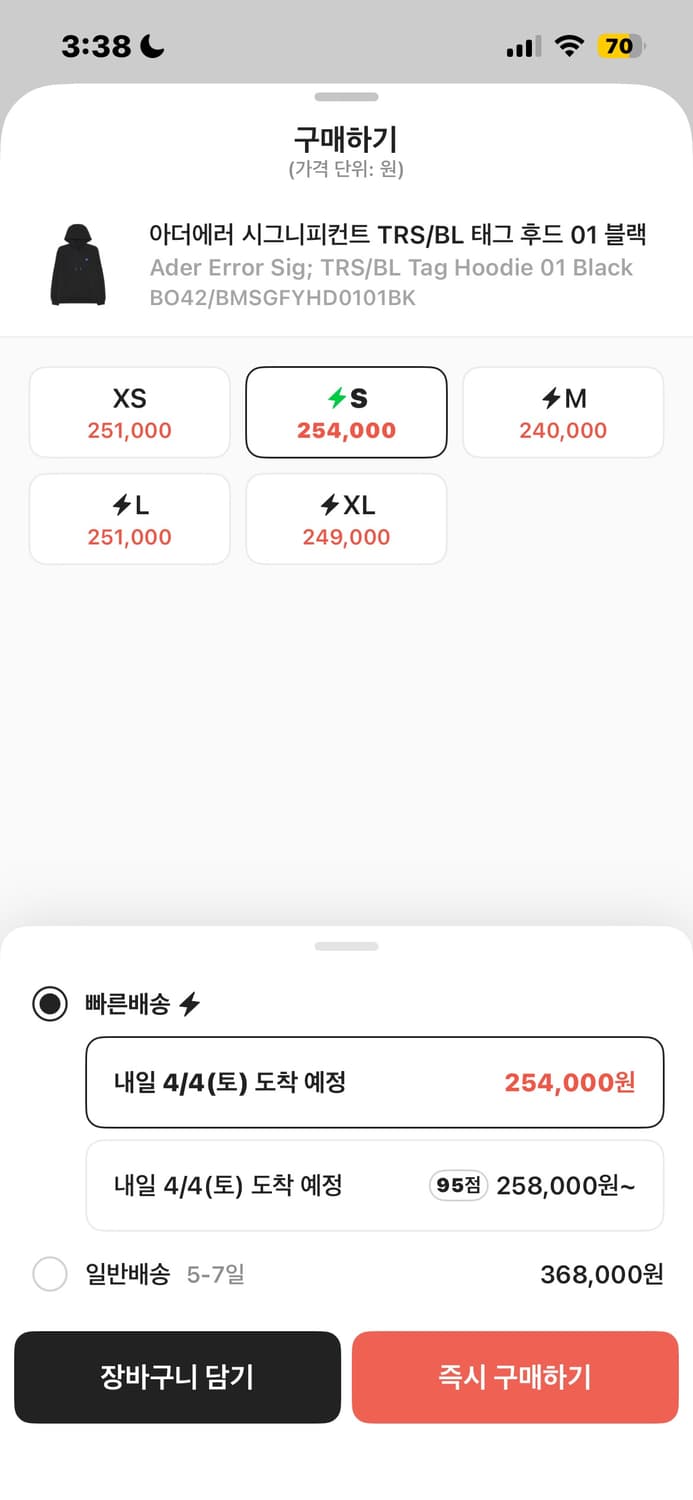Tap the moon Focus mode icon in status bar
This screenshot has height=1500, width=693.
click(x=152, y=45)
